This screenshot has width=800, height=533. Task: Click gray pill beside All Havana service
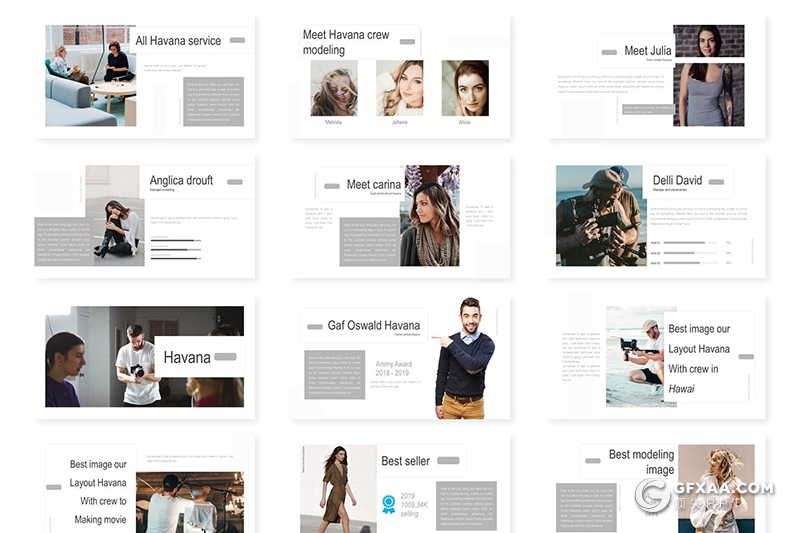[x=237, y=41]
